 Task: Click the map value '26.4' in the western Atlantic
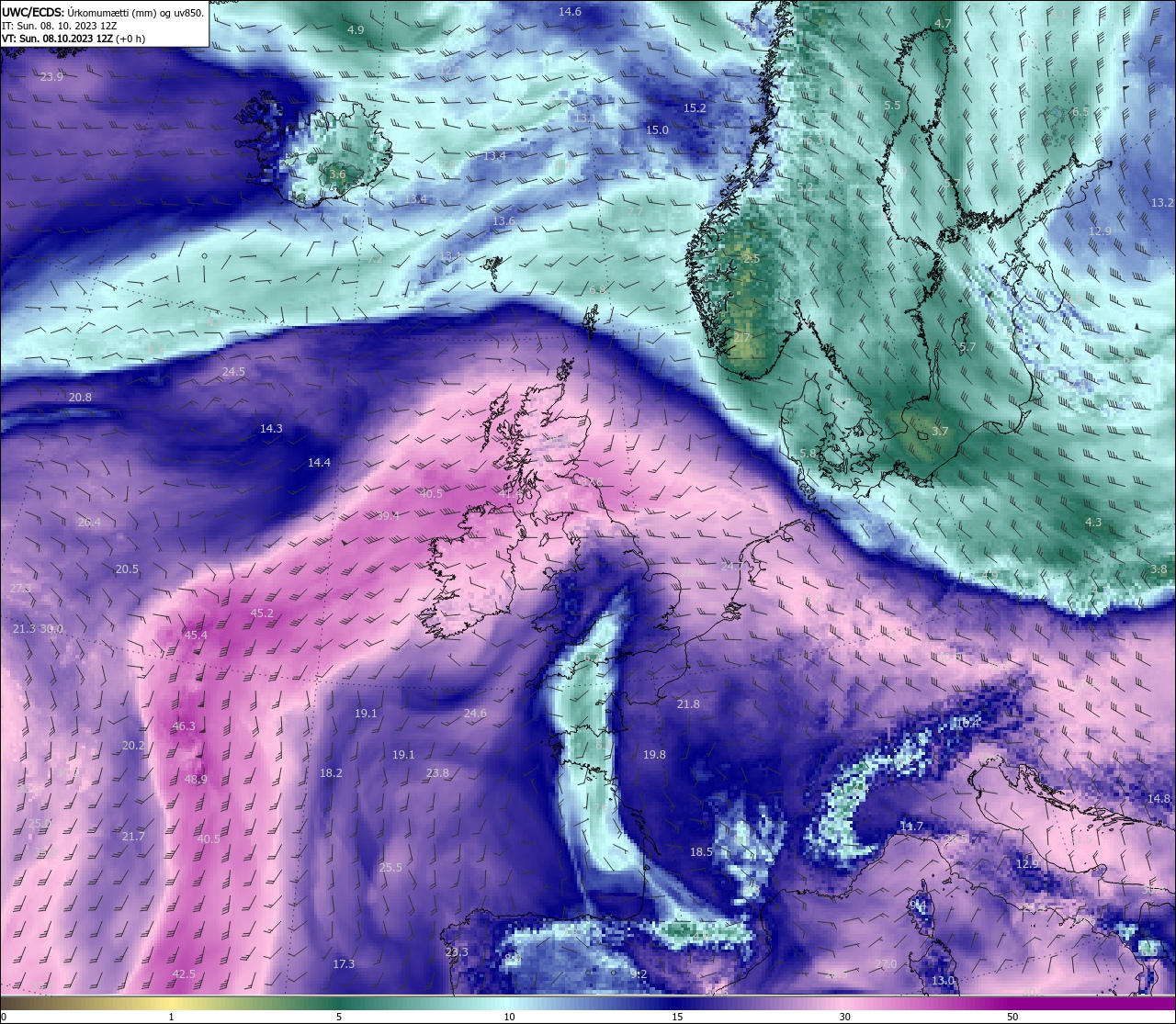89,522
